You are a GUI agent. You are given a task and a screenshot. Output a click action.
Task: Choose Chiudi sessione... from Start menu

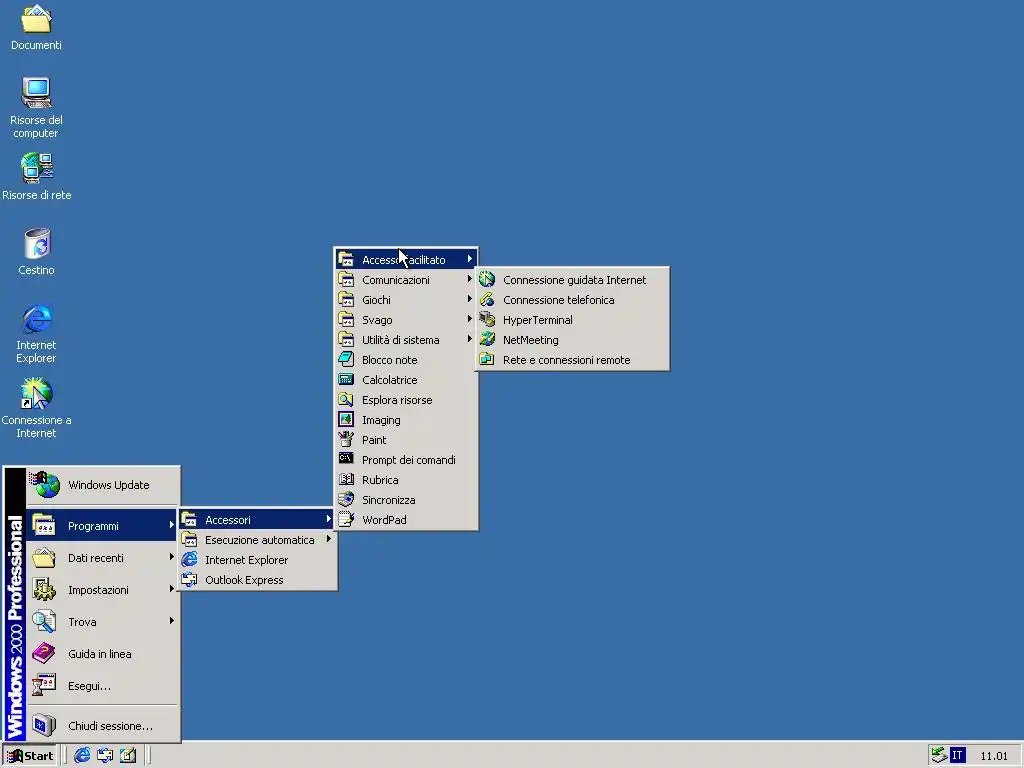click(103, 726)
